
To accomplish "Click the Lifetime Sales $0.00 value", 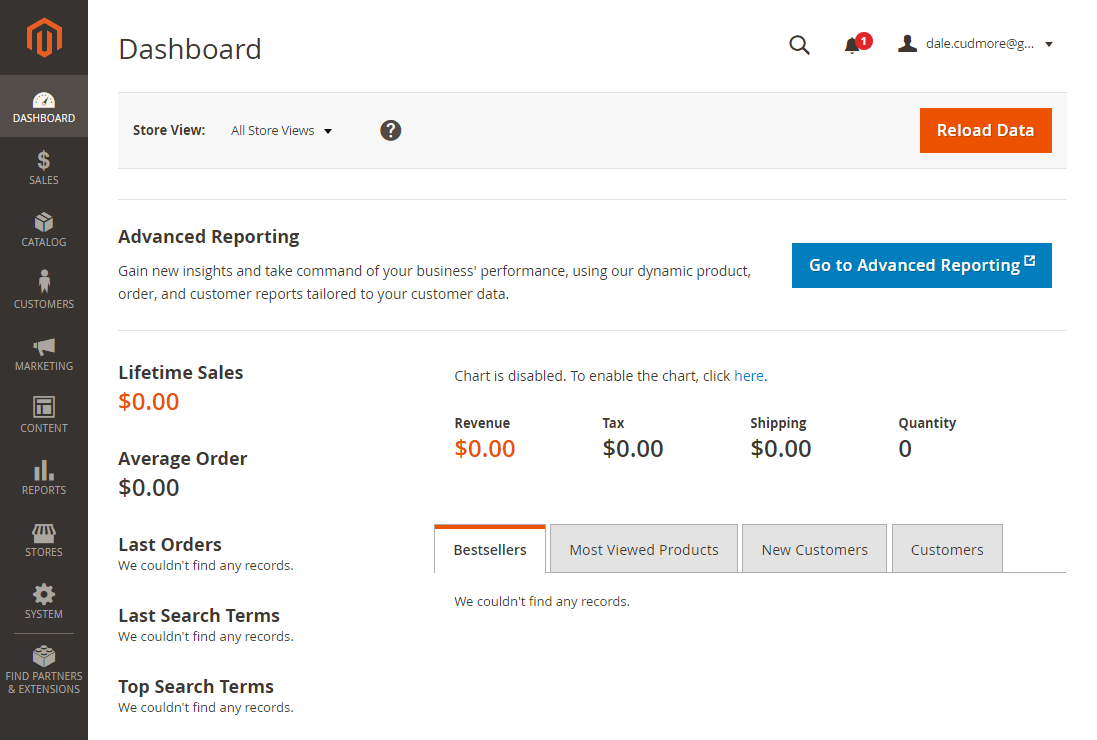I will point(148,402).
